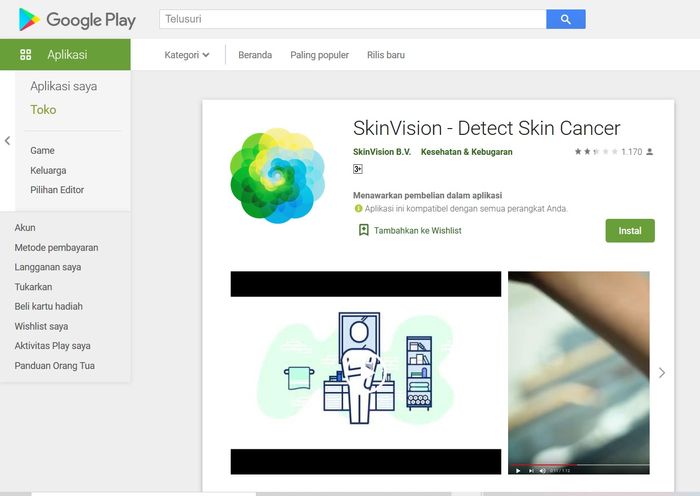Viewport: 700px width, 496px height.
Task: Click the compatibility info icon
Action: coord(358,208)
